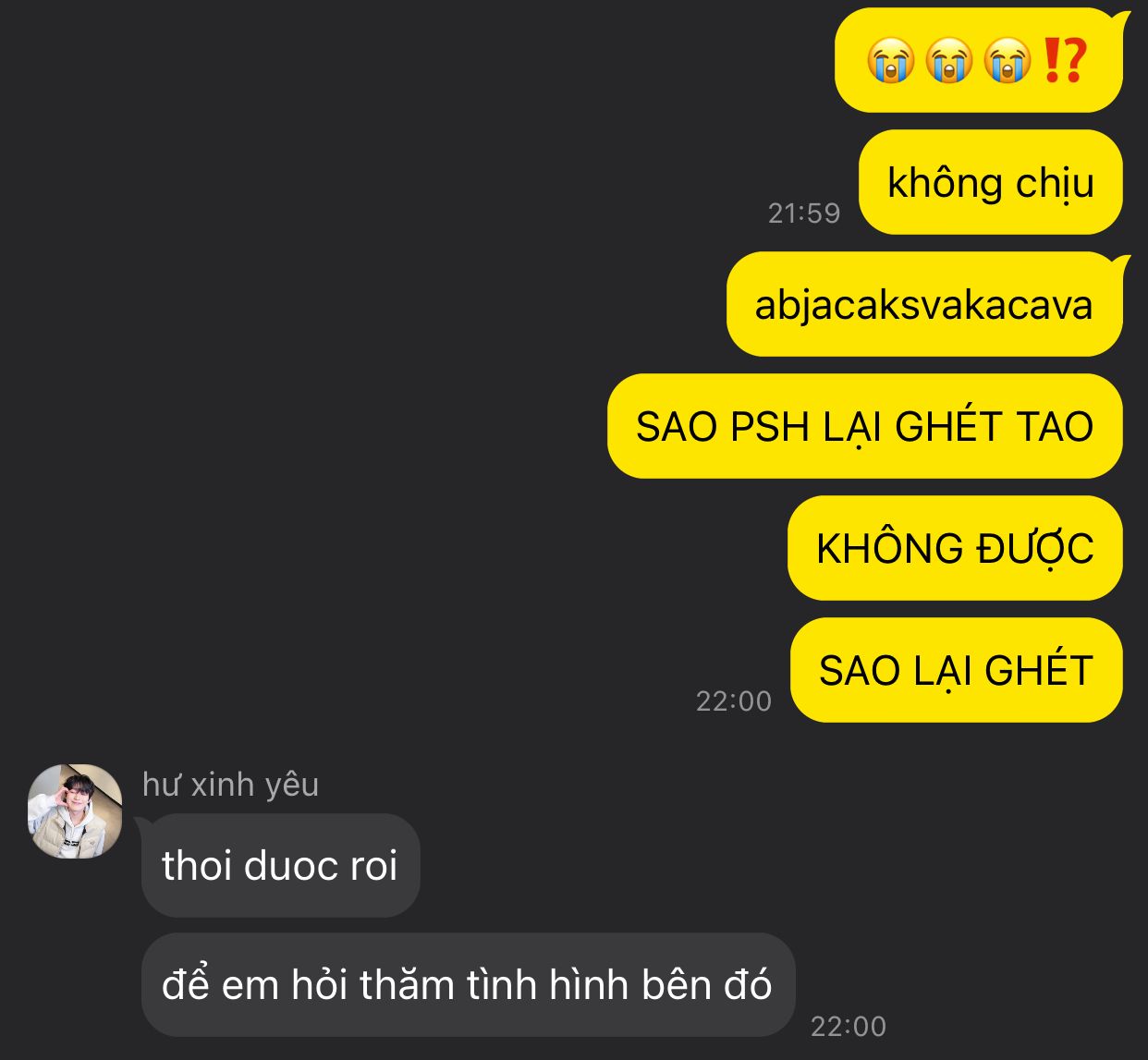Tap the third crying face emoji
1148x1060 pixels.
[x=1008, y=61]
